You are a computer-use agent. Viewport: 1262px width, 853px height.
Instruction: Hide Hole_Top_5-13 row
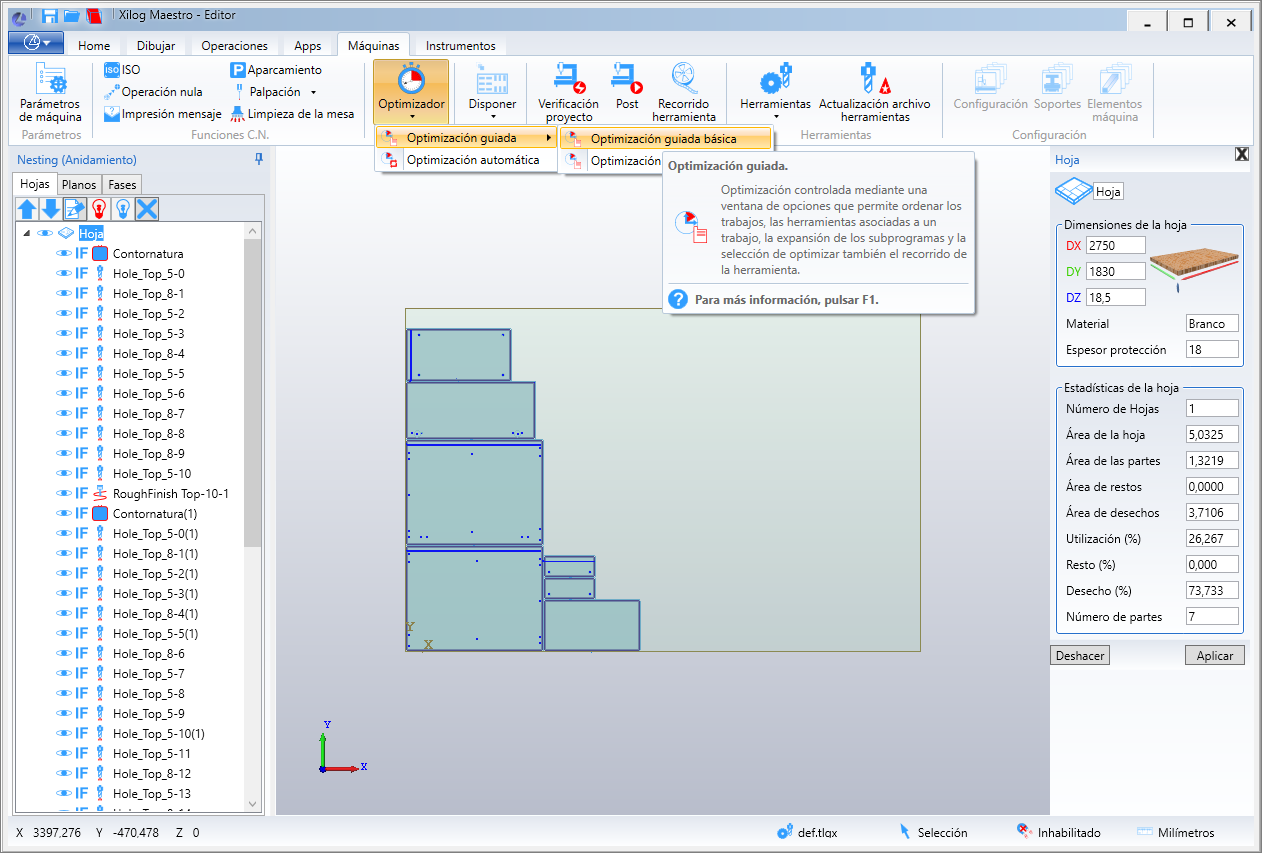[x=64, y=793]
